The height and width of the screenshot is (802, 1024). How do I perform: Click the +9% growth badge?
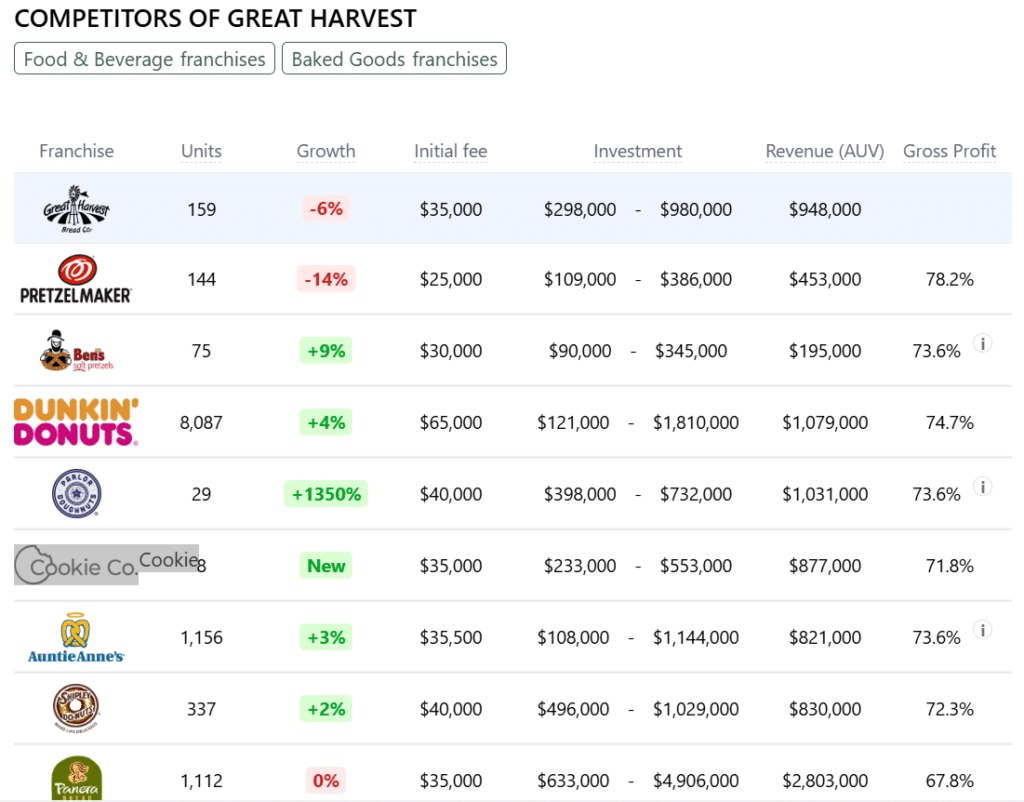pos(326,351)
